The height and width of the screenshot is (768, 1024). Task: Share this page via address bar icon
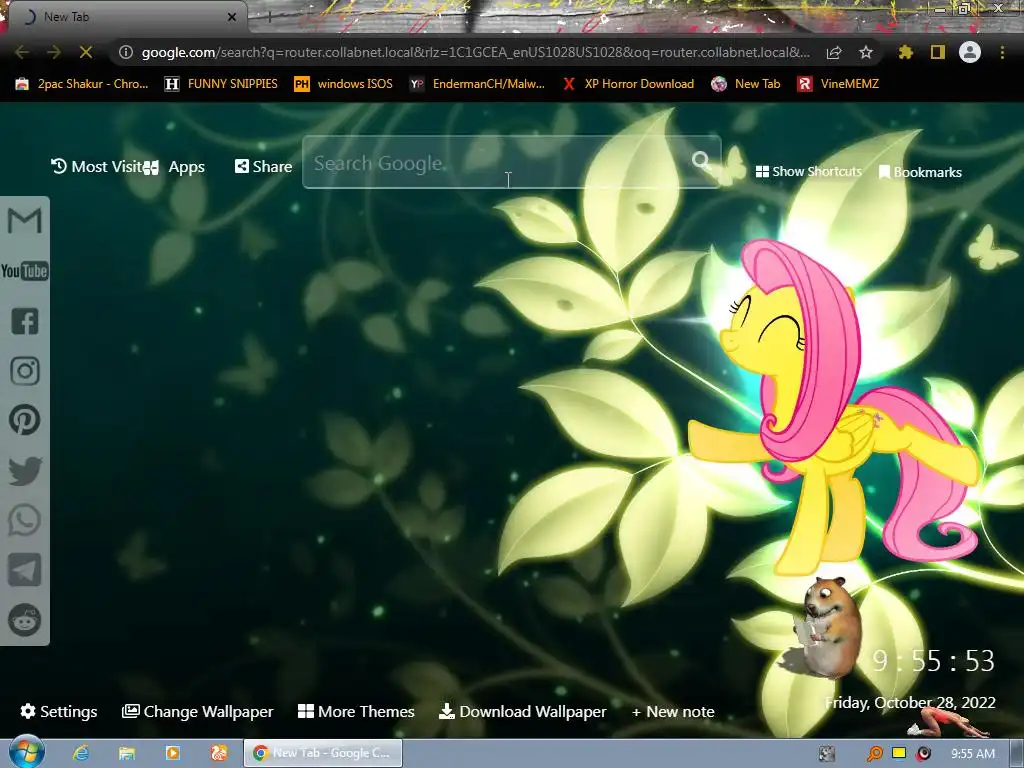tap(834, 52)
